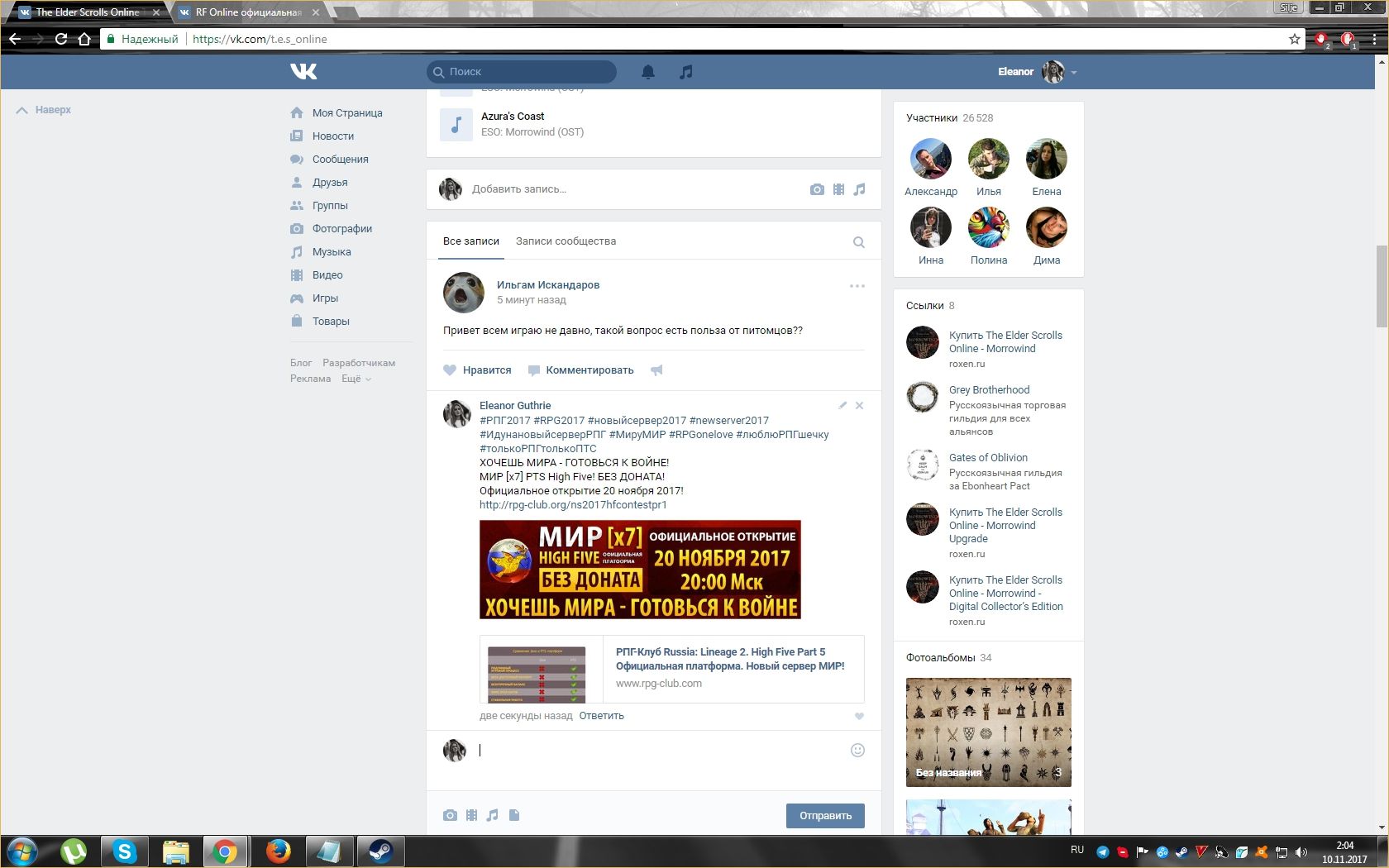This screenshot has width=1389, height=868.
Task: Attach a video to the new wall post
Action: pyautogui.click(x=838, y=189)
